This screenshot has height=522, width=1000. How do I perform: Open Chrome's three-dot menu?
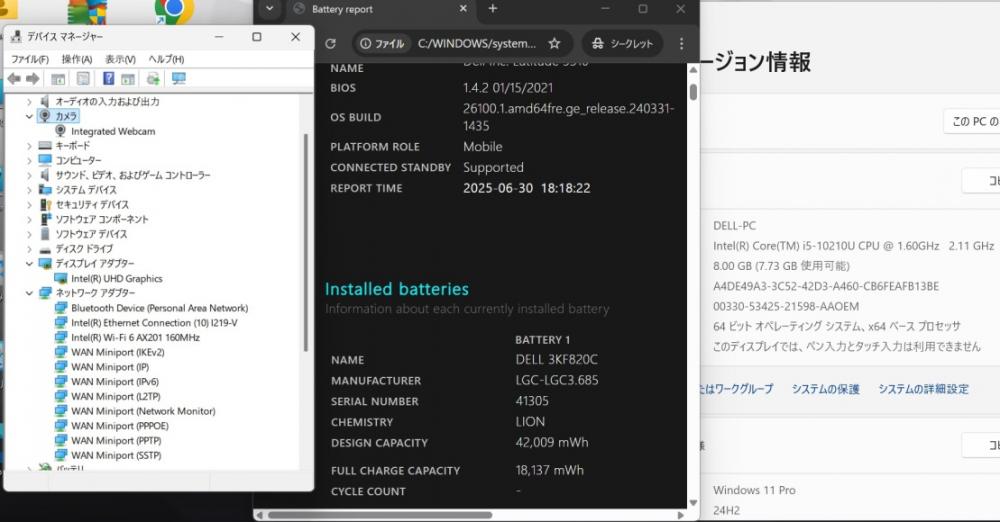tap(681, 43)
